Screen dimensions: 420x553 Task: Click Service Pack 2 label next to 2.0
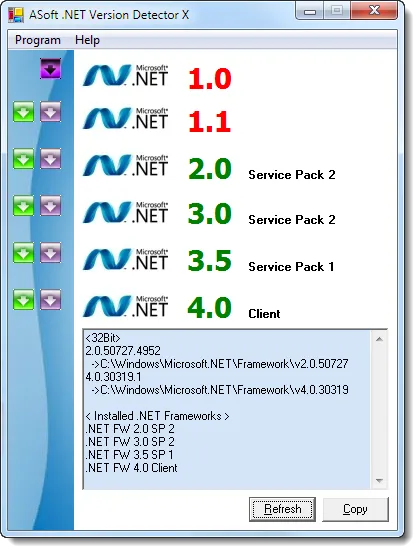[x=292, y=175]
